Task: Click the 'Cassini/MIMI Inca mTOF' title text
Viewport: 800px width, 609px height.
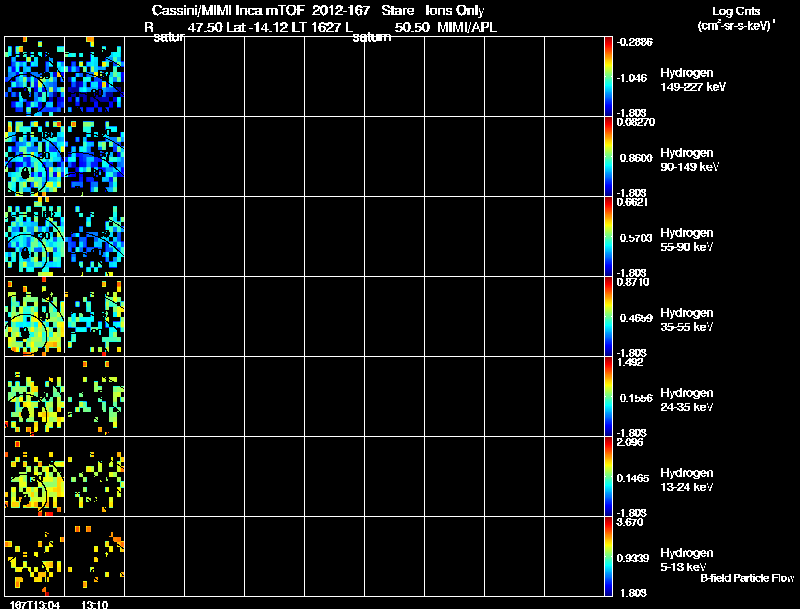Action: tap(228, 11)
